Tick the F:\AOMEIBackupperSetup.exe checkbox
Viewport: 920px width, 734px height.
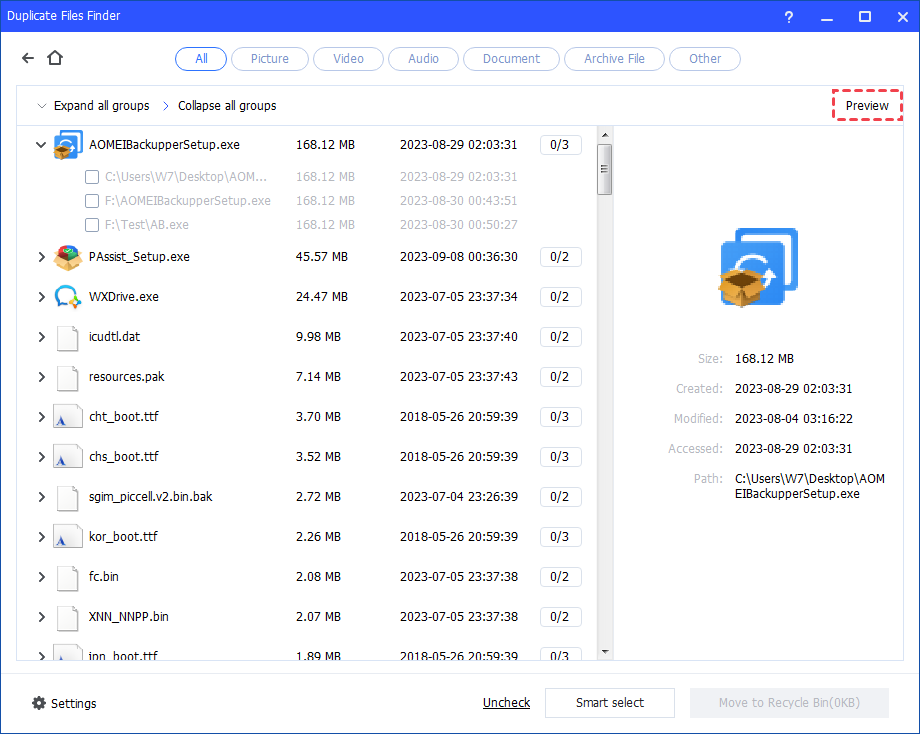coord(92,201)
